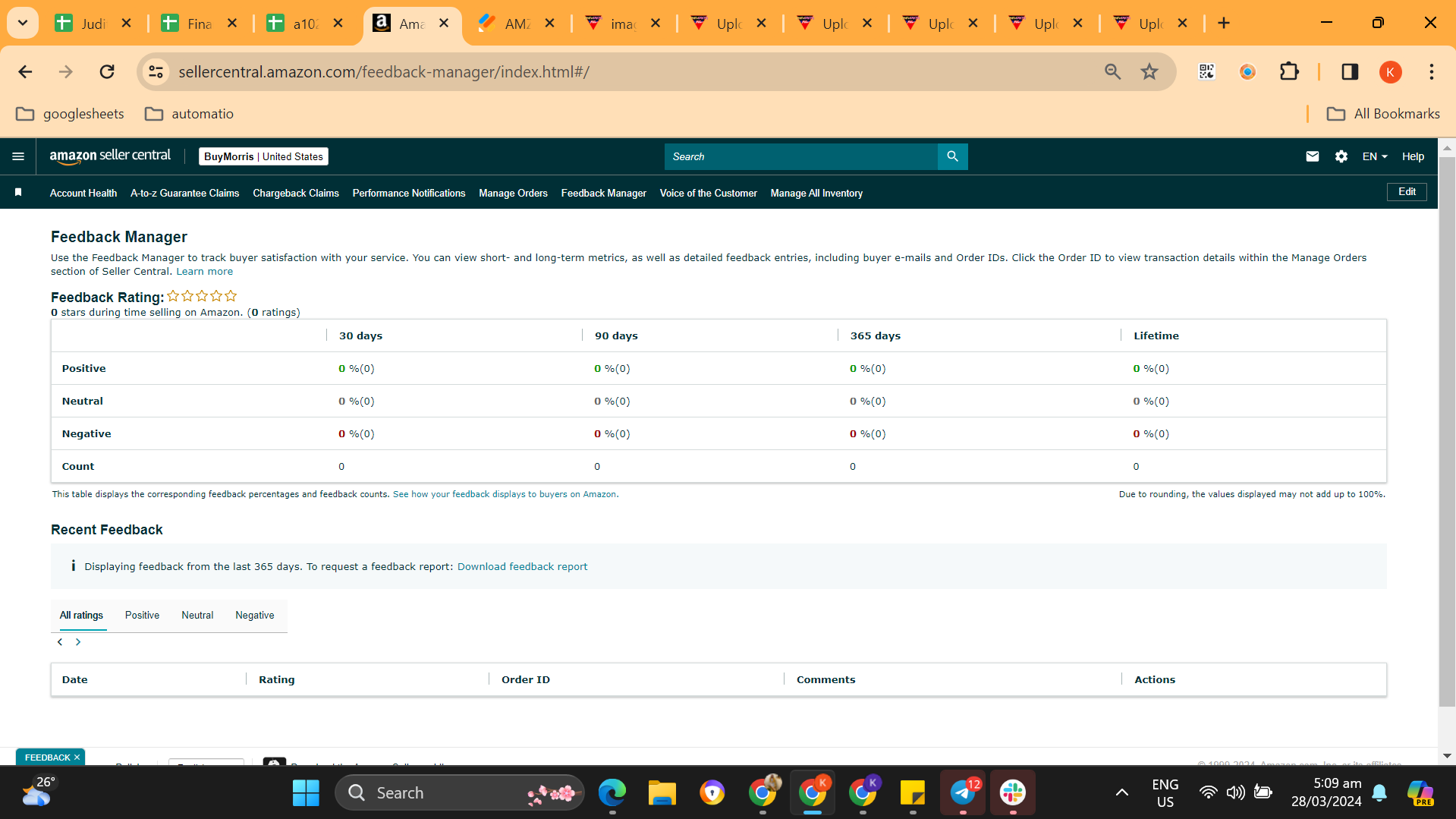Show hidden system tray icons

[1121, 793]
